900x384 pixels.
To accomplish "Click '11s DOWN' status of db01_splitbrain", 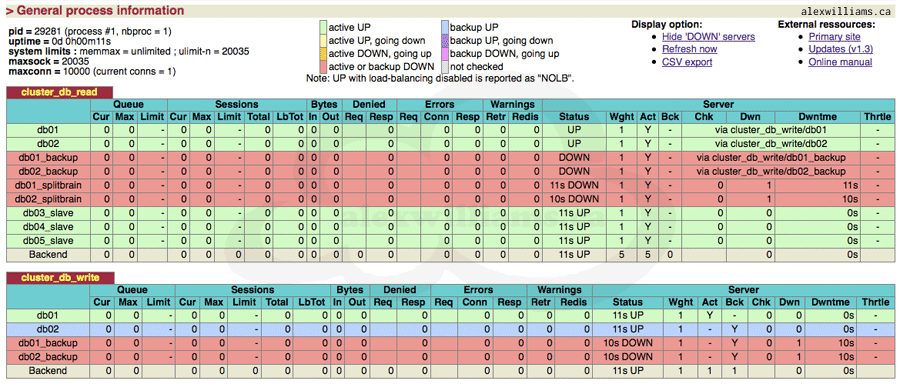I will tap(574, 185).
